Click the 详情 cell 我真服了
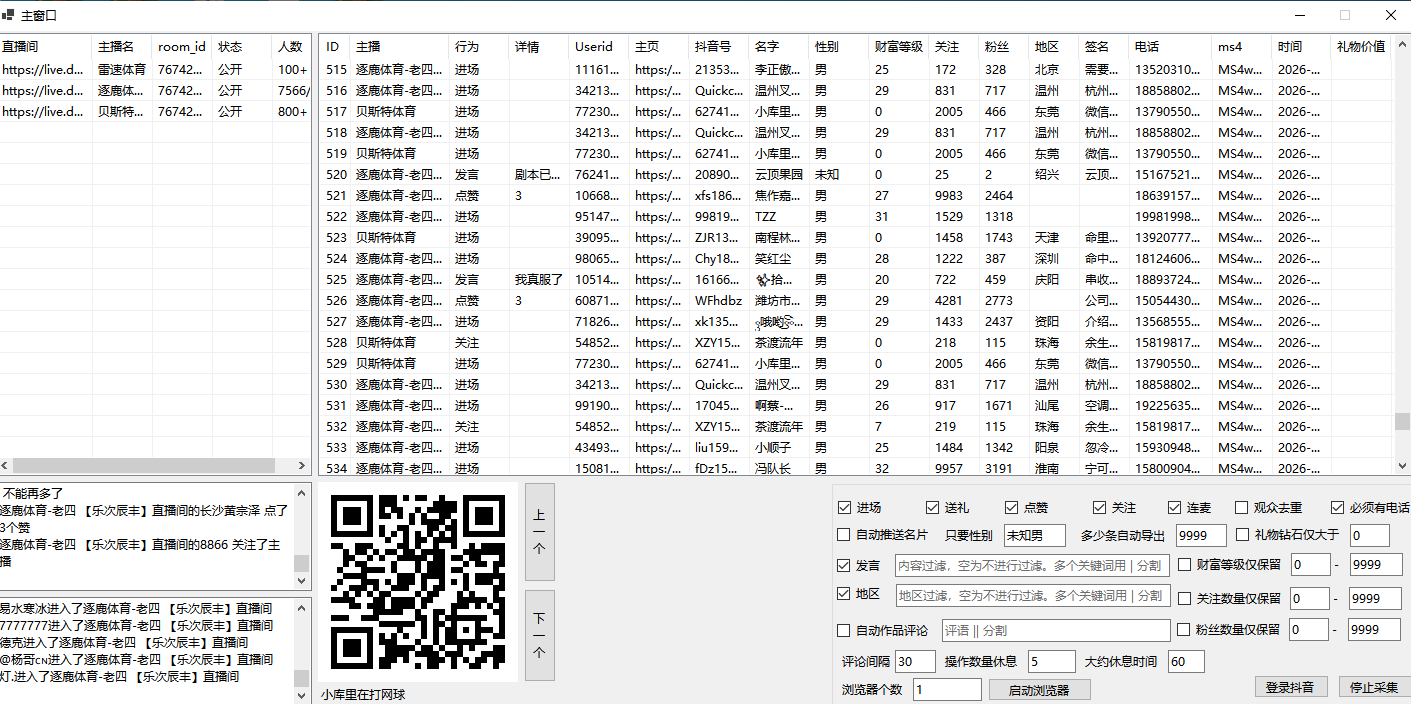 539,280
